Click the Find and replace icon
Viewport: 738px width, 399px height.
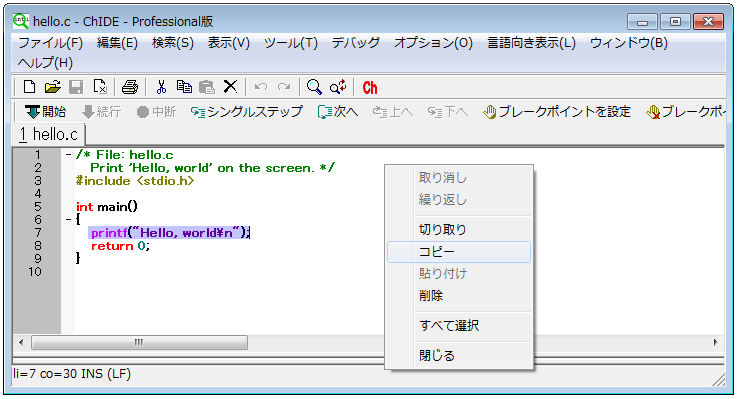pyautogui.click(x=338, y=87)
